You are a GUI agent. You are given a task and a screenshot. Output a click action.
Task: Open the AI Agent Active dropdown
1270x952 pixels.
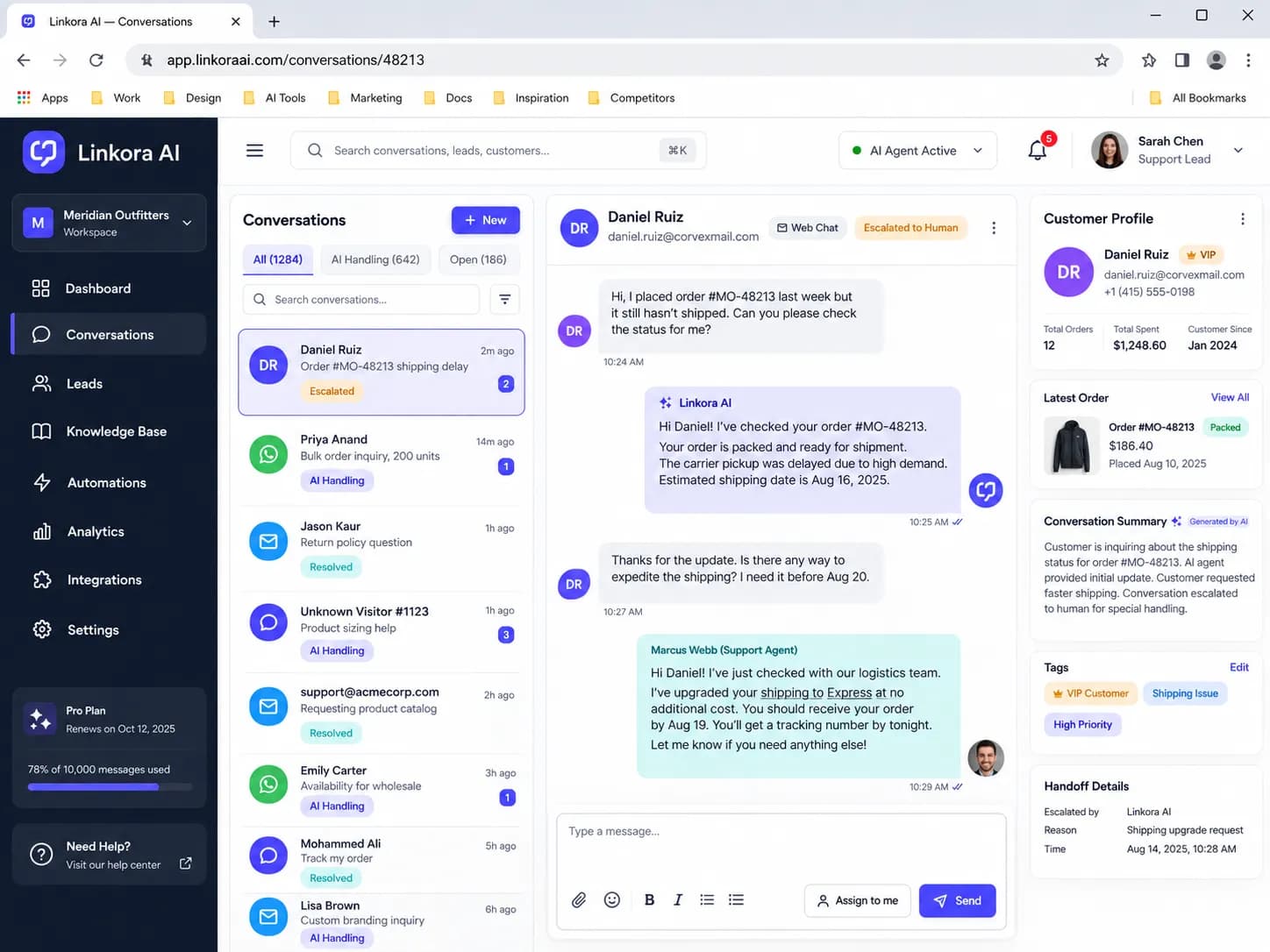[x=917, y=150]
